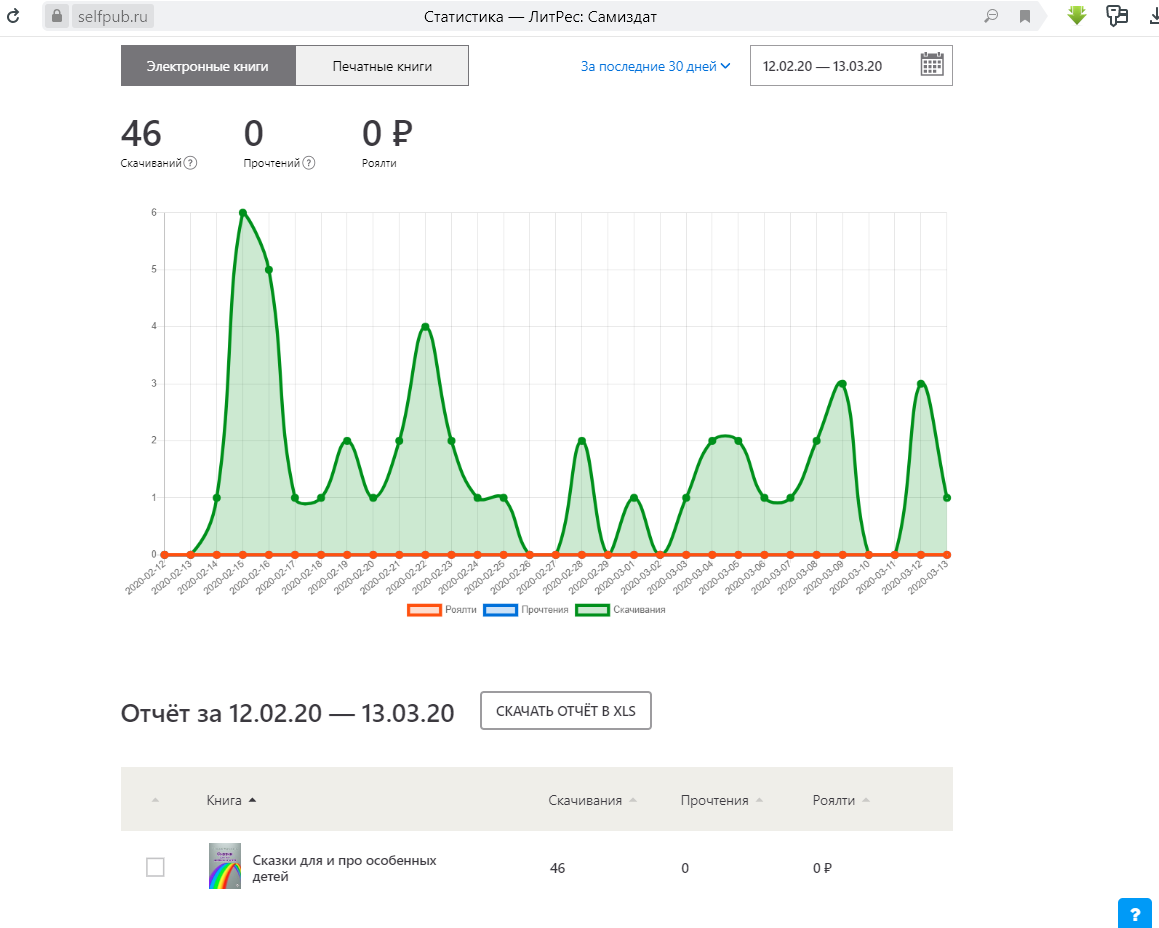The image size is (1159, 928).
Task: Click help icon next to Скачиваний
Action: tap(190, 163)
